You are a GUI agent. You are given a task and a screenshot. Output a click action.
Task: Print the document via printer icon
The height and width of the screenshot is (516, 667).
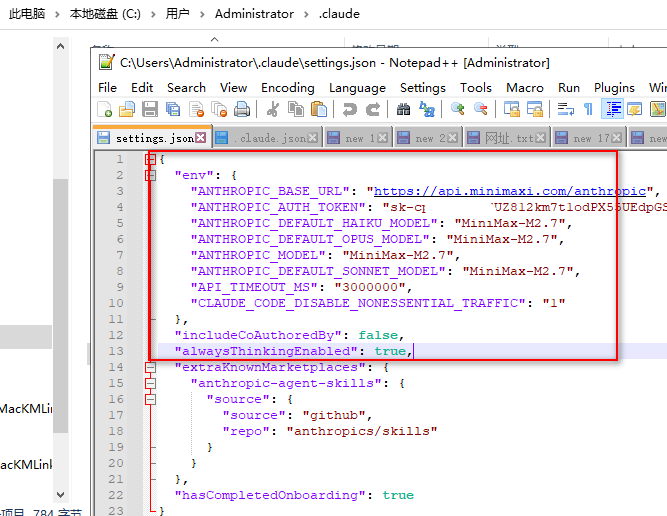coord(242,109)
